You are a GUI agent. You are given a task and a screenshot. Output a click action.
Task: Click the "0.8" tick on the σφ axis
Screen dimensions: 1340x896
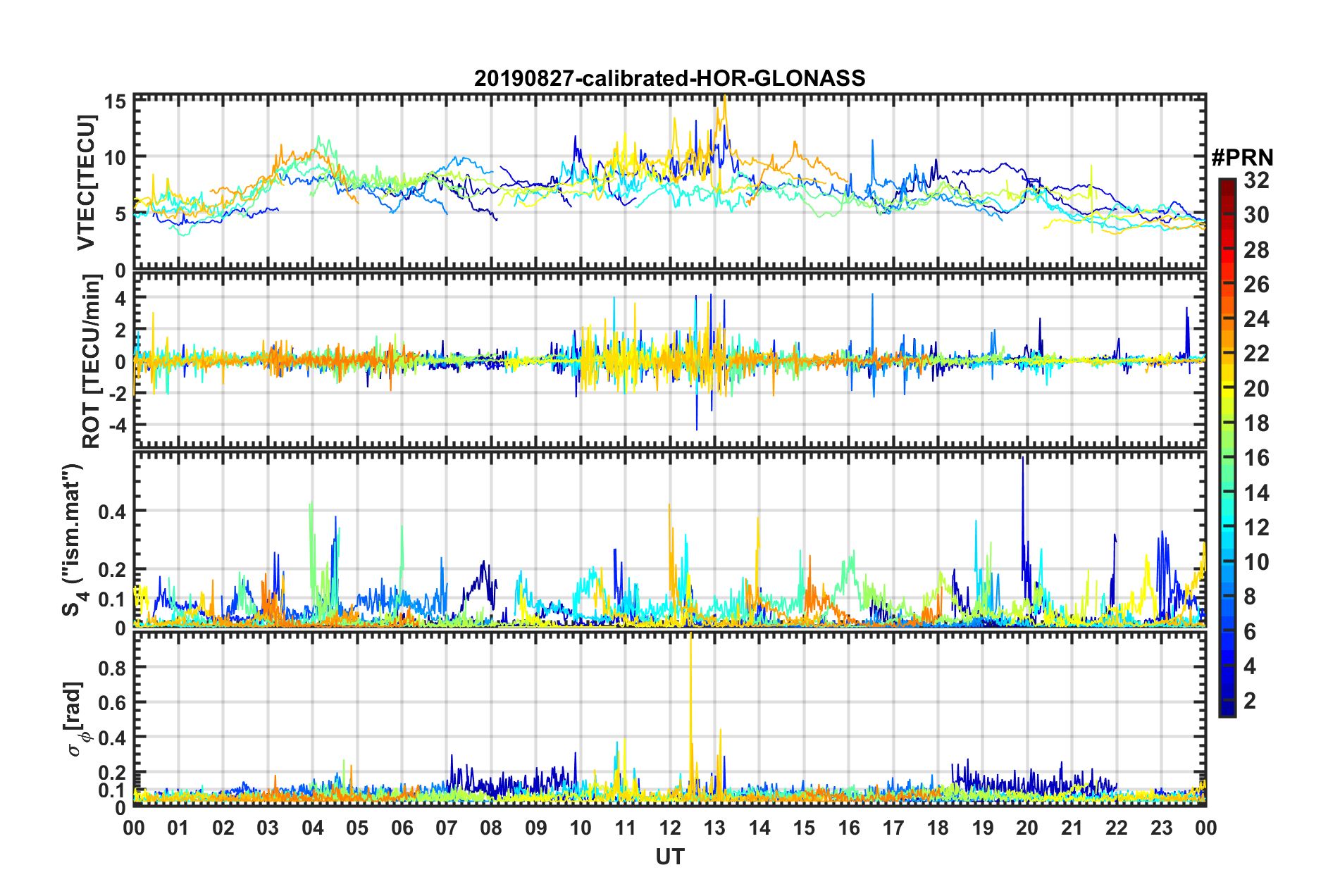pyautogui.click(x=113, y=668)
